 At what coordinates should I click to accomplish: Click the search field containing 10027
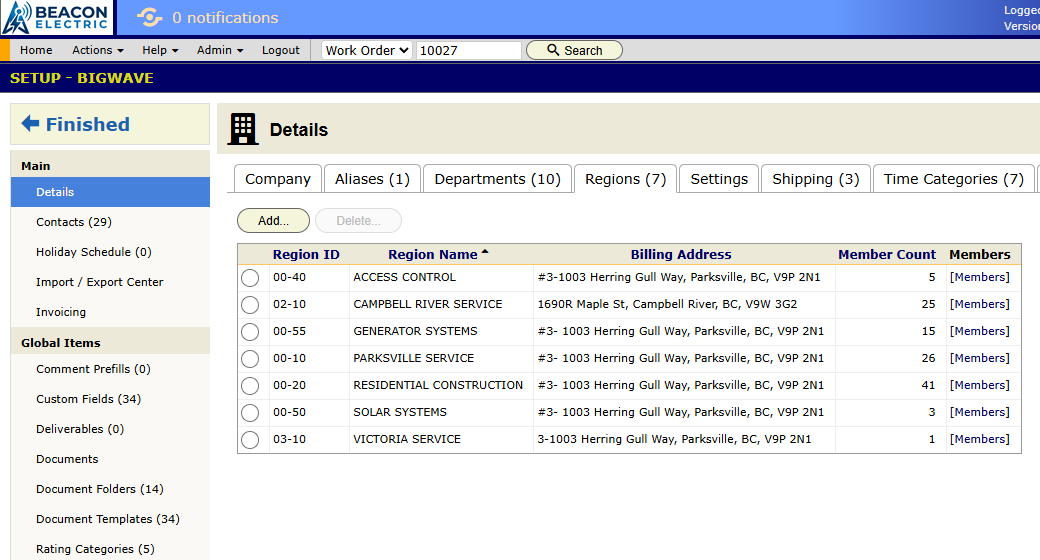click(x=469, y=50)
